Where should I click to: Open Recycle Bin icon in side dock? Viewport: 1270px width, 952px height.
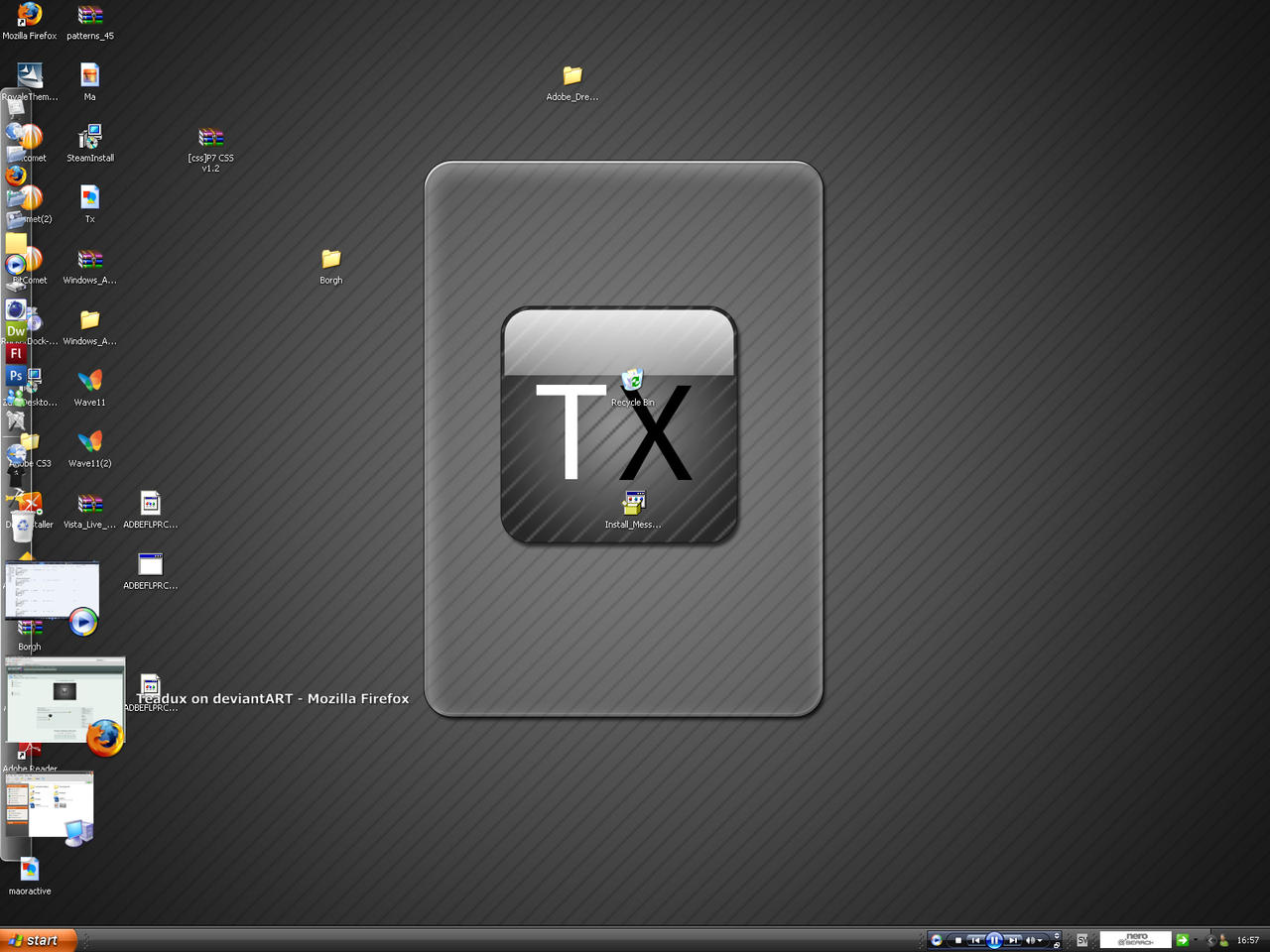coord(22,529)
